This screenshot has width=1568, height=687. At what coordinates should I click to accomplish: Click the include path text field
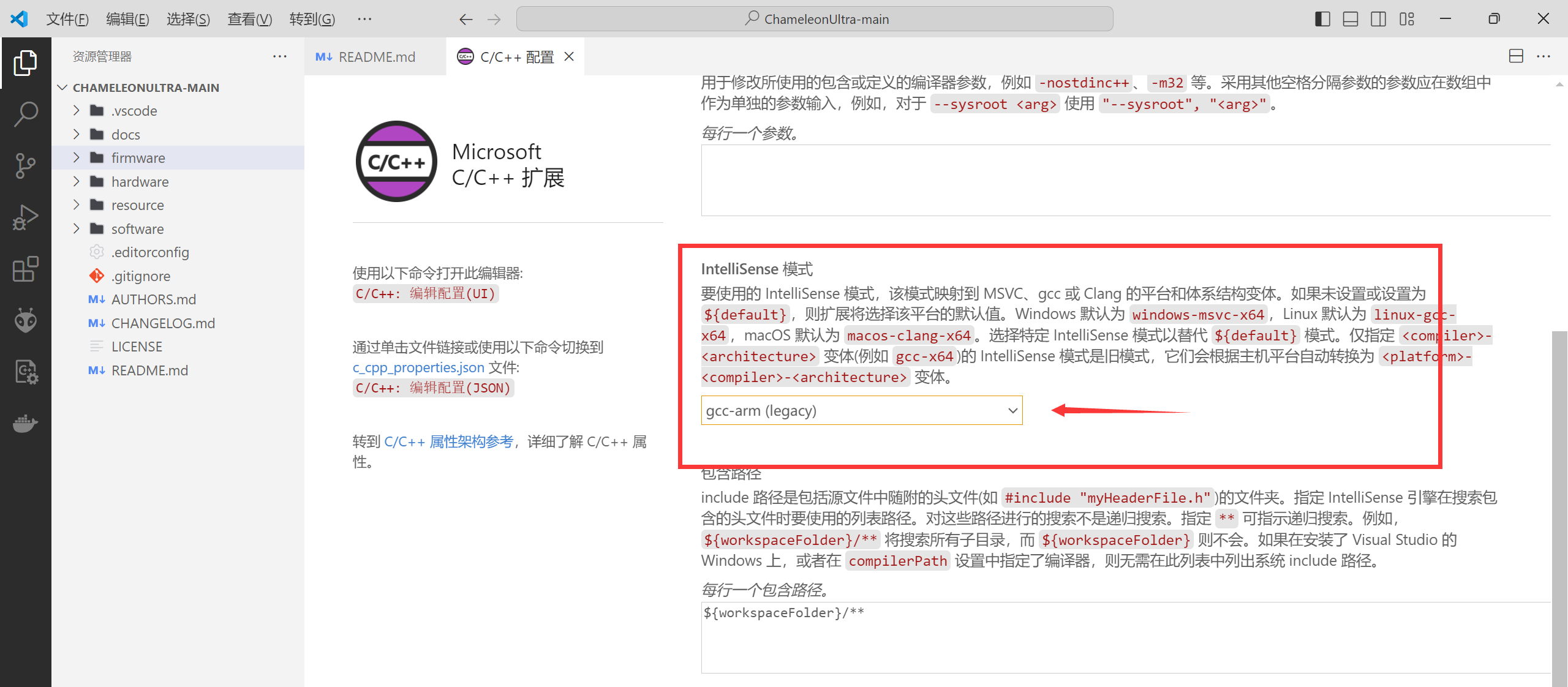(x=1125, y=637)
